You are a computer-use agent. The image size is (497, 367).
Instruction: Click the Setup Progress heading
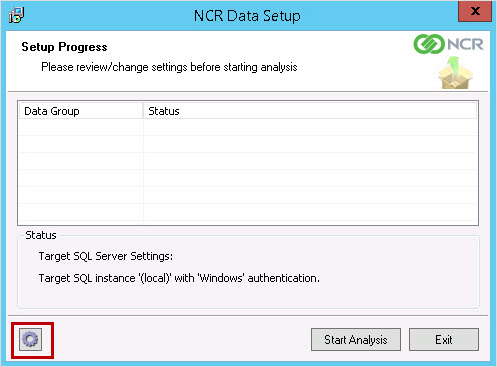point(64,47)
